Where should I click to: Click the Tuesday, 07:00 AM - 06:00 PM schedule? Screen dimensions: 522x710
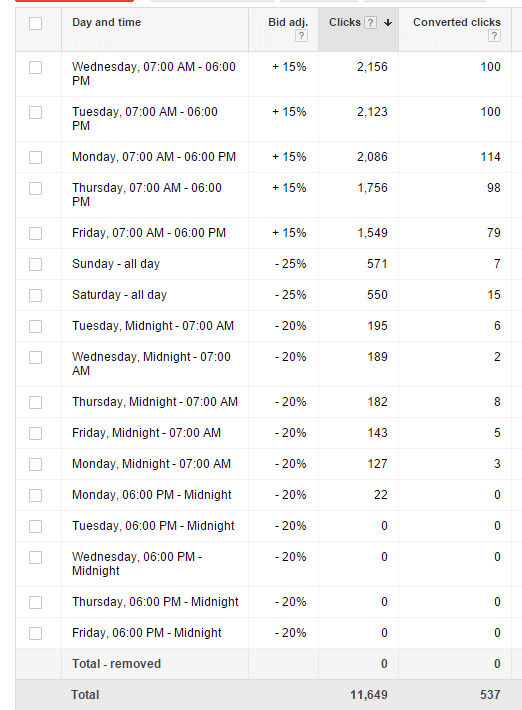point(145,119)
